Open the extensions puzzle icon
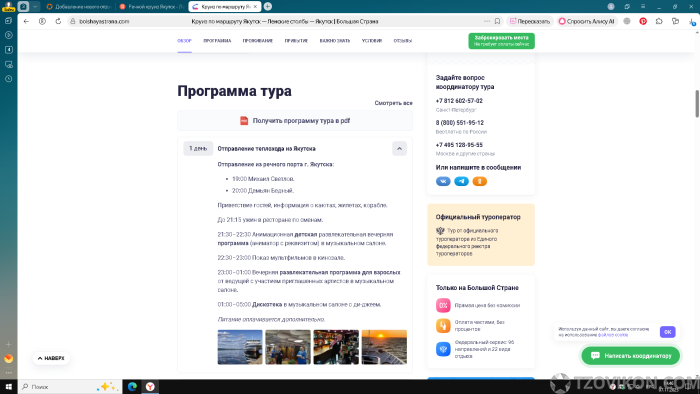700x394 pixels. pos(659,21)
